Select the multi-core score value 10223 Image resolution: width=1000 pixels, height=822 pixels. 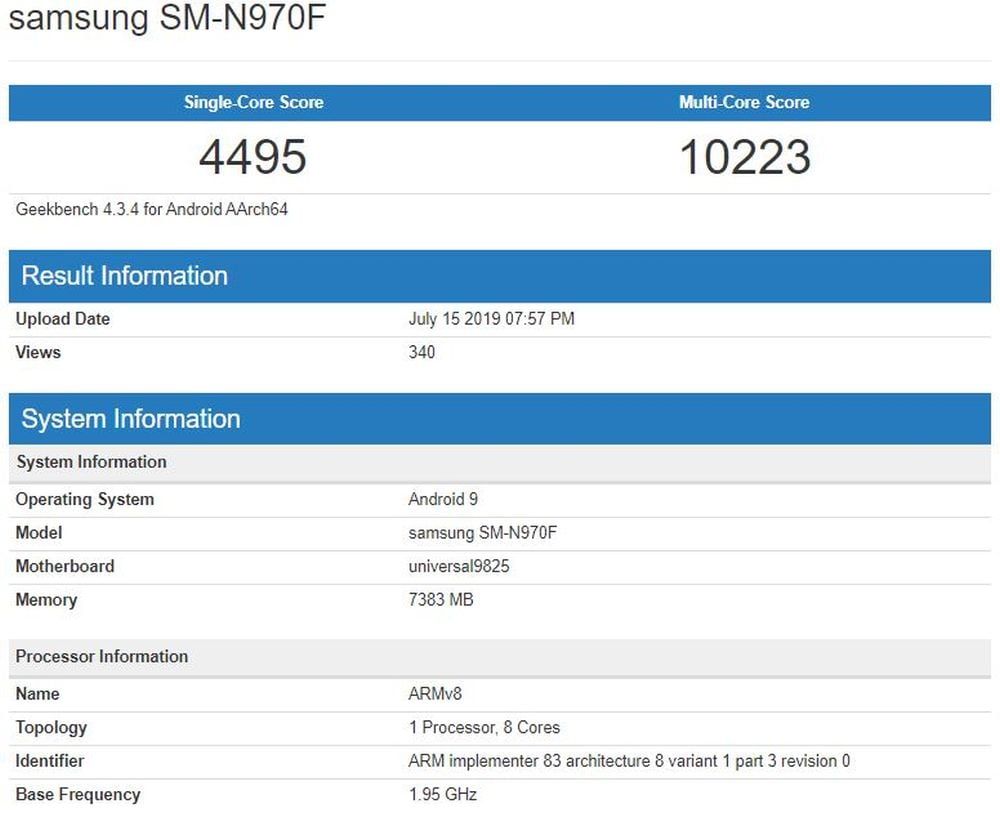click(x=744, y=157)
